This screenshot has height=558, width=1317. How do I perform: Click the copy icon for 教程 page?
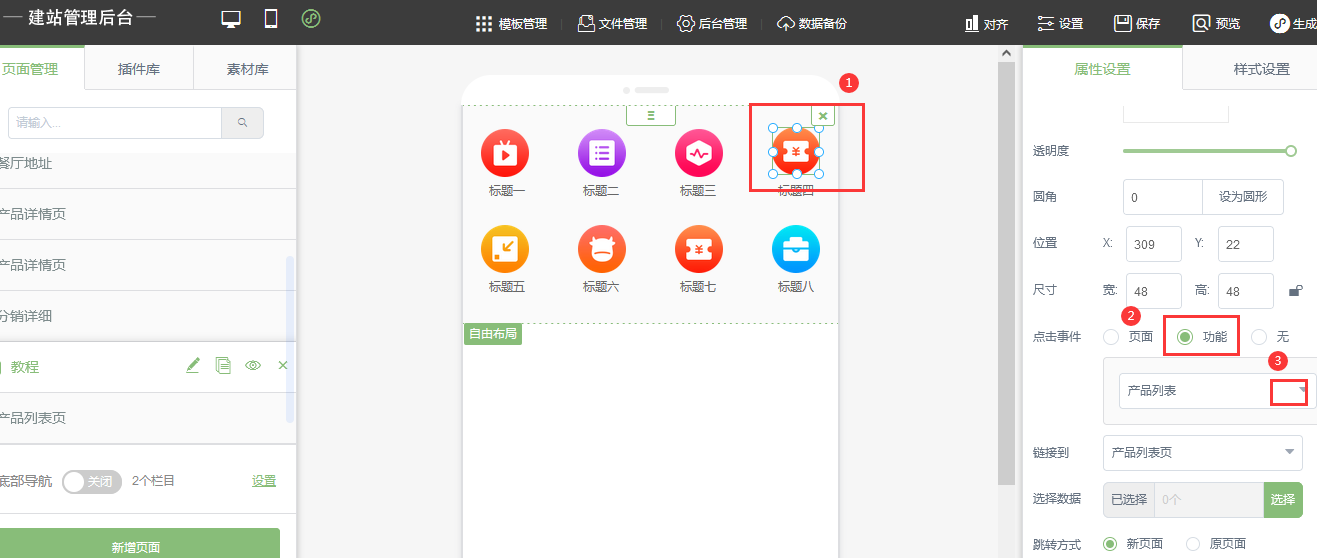[223, 366]
